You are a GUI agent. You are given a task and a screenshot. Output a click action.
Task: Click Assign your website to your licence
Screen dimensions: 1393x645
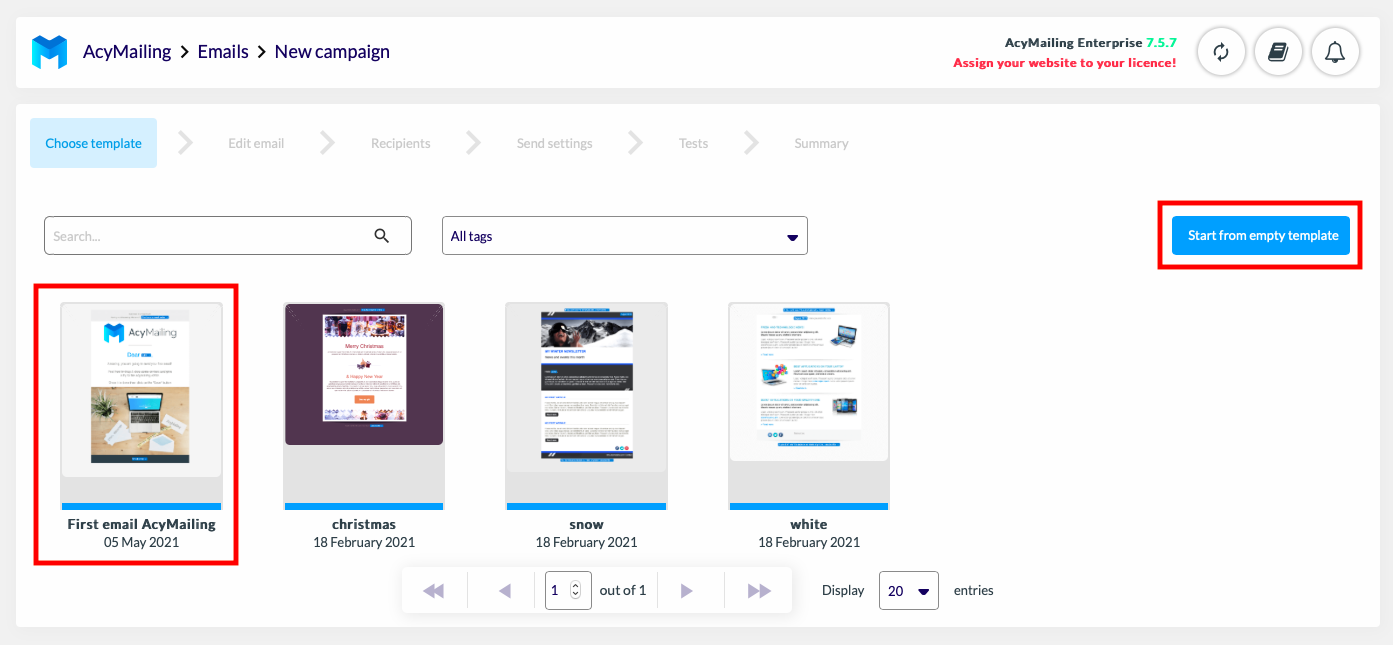pos(1064,63)
